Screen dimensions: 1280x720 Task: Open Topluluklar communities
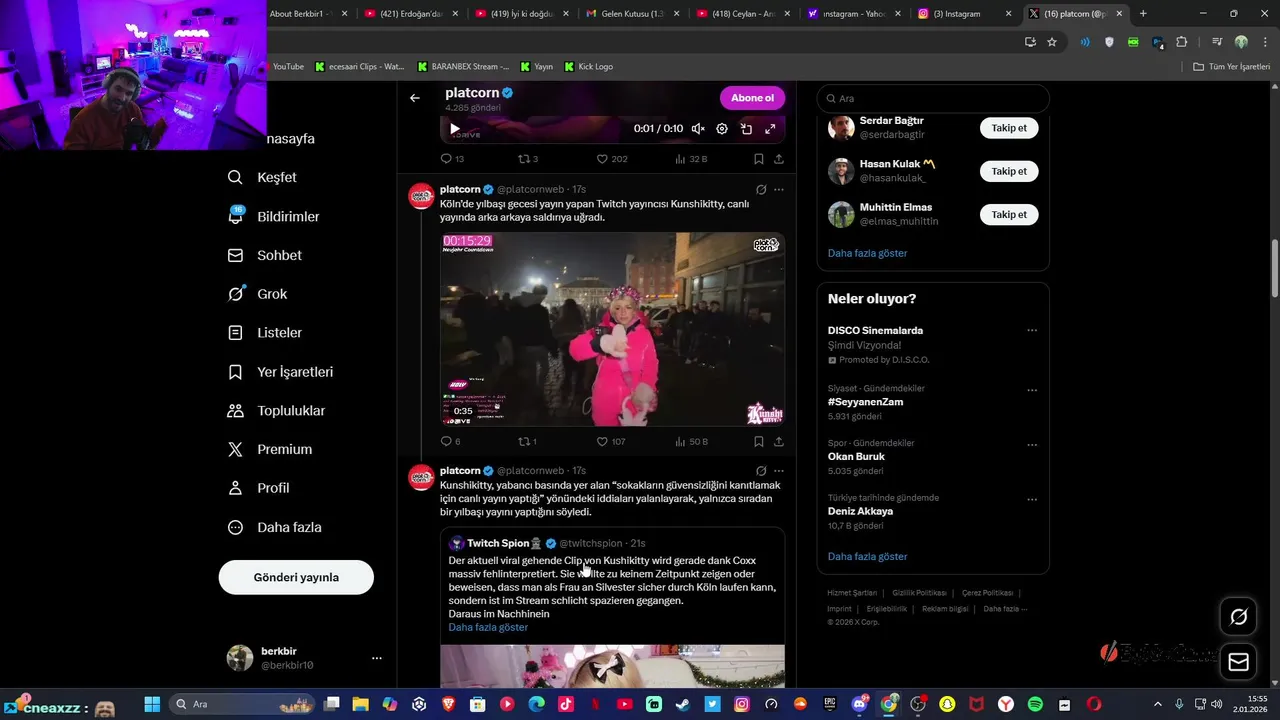277,411
